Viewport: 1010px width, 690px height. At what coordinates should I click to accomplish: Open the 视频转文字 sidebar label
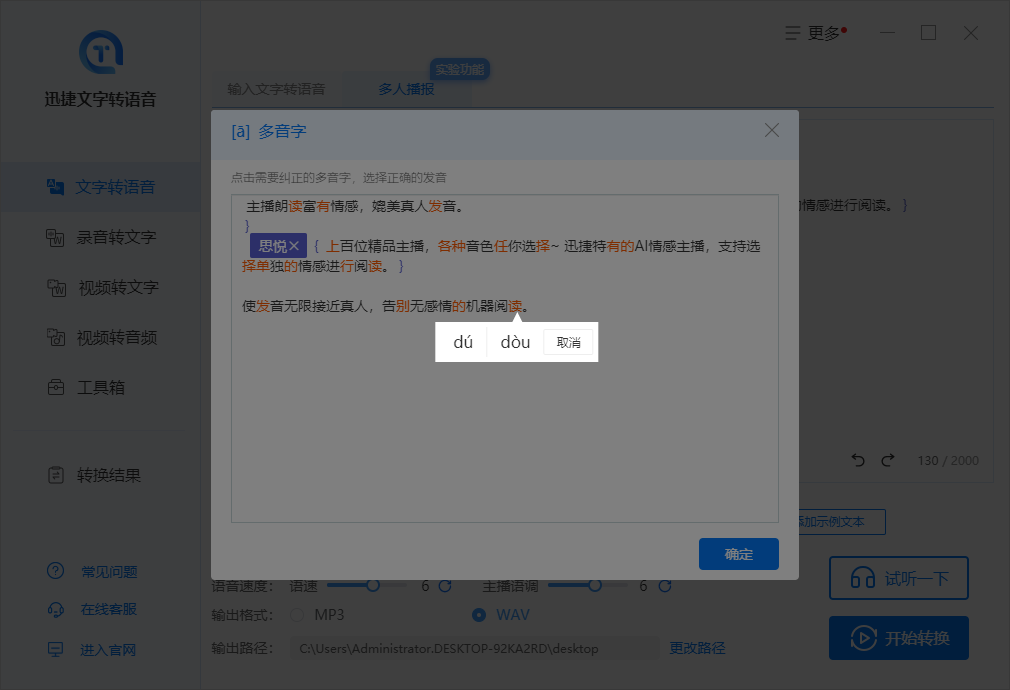pos(119,287)
